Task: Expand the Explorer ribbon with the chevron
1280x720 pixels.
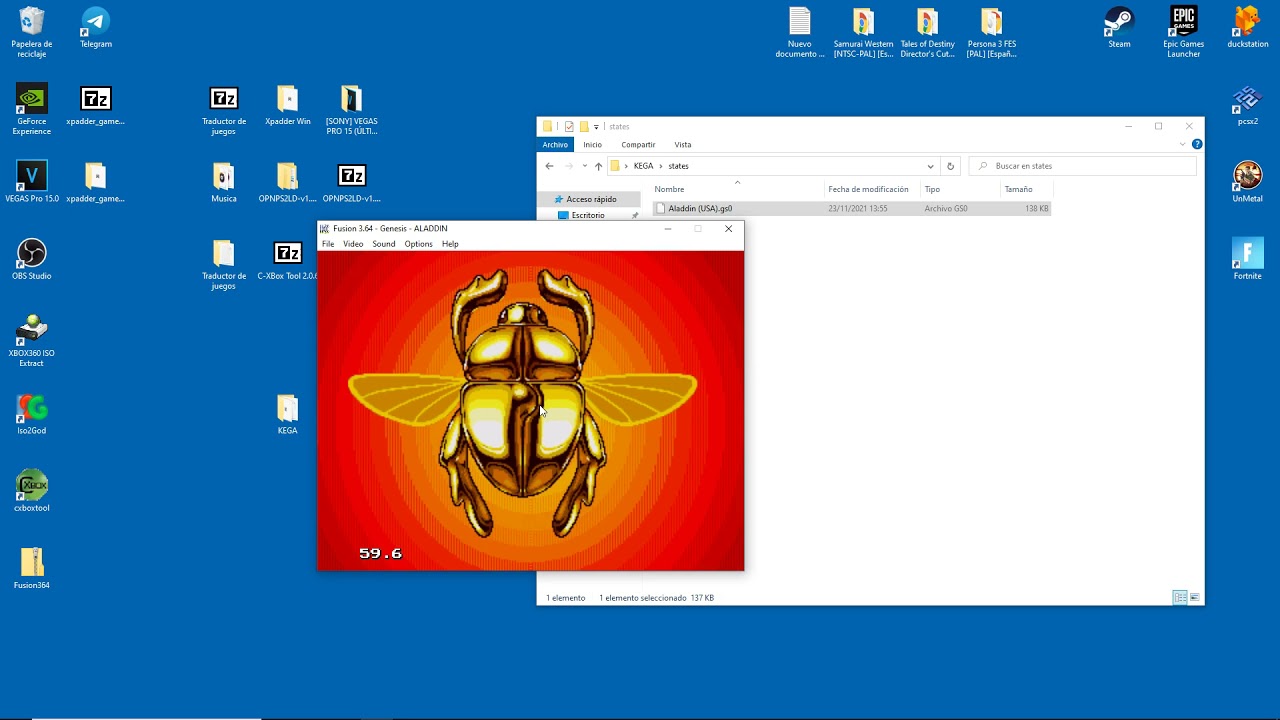Action: pyautogui.click(x=1182, y=144)
